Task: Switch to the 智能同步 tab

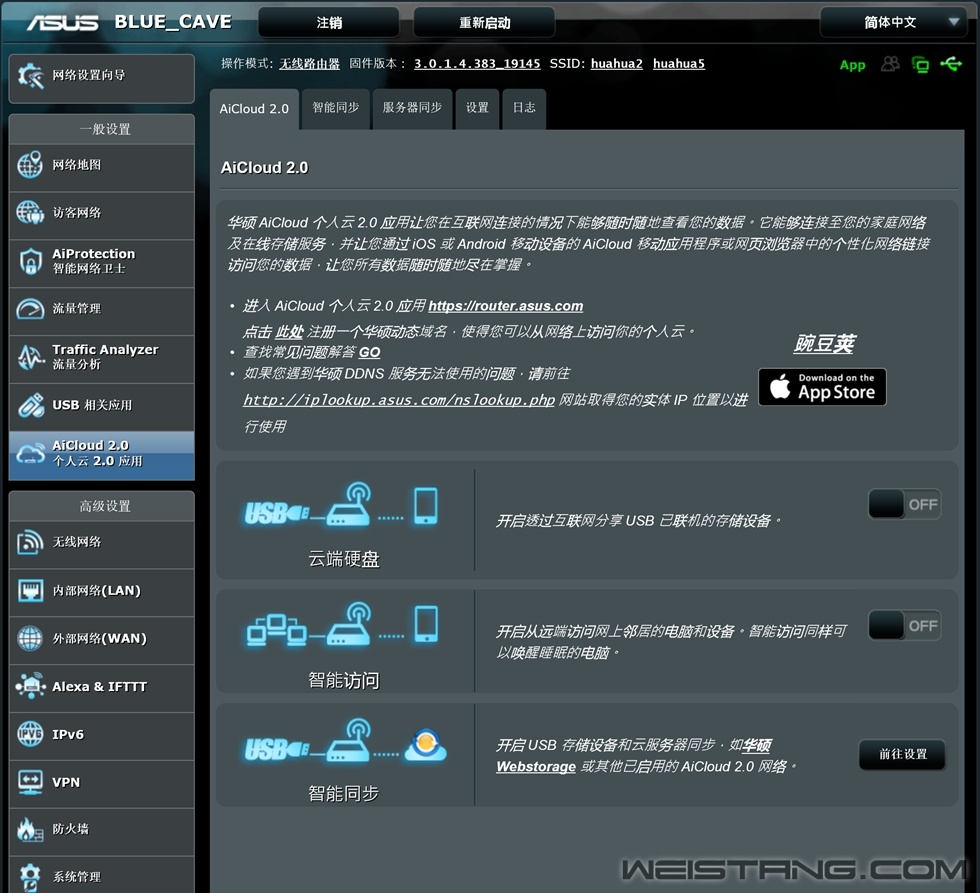Action: pyautogui.click(x=335, y=108)
